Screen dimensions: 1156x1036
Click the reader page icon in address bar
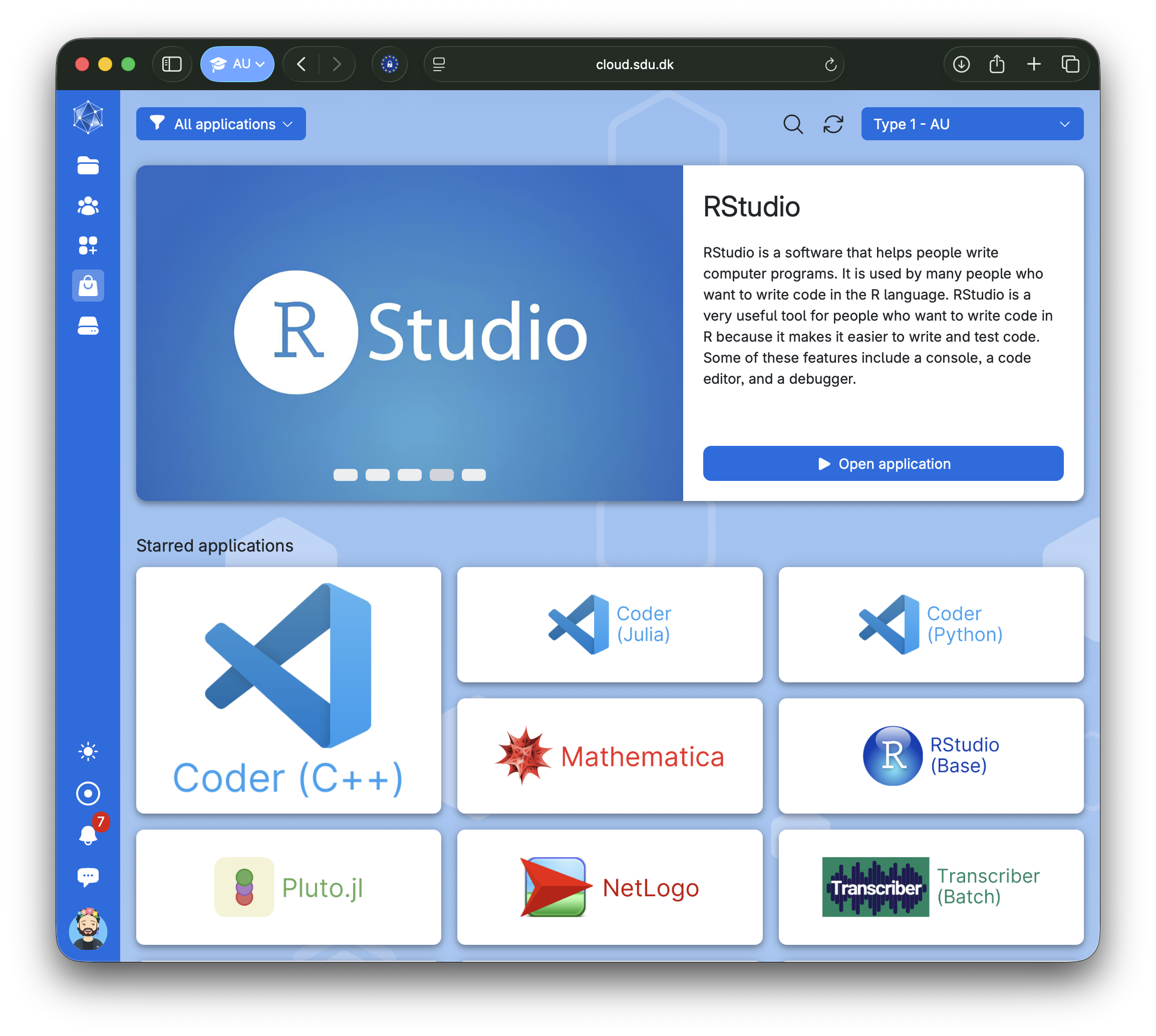439,64
